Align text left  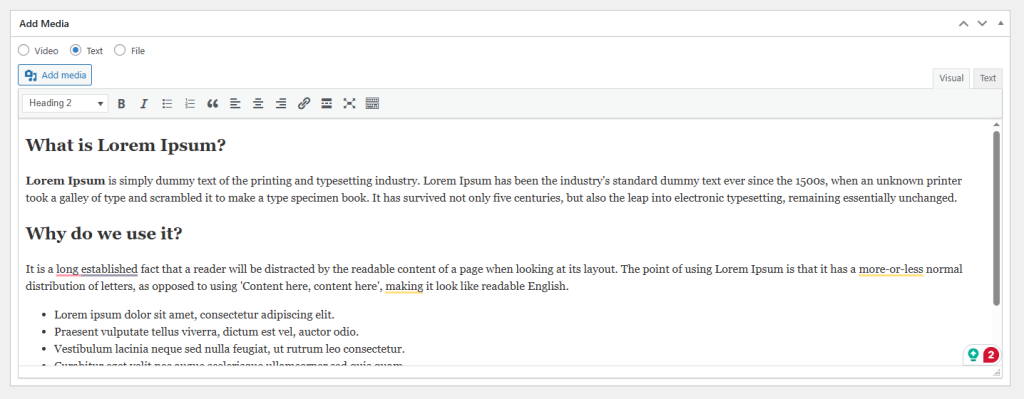[x=235, y=103]
